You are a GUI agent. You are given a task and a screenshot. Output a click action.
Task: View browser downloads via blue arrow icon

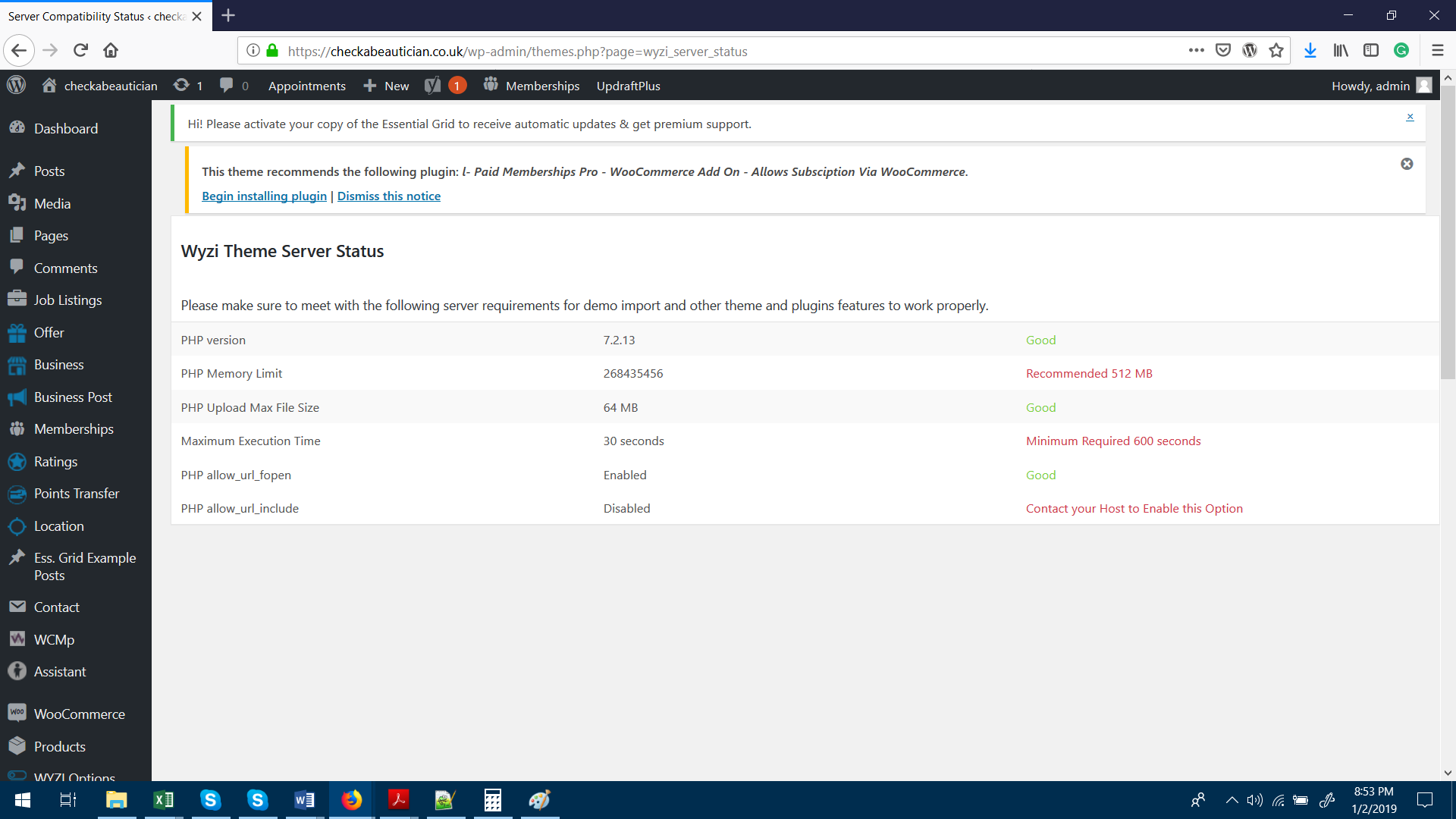coord(1310,50)
